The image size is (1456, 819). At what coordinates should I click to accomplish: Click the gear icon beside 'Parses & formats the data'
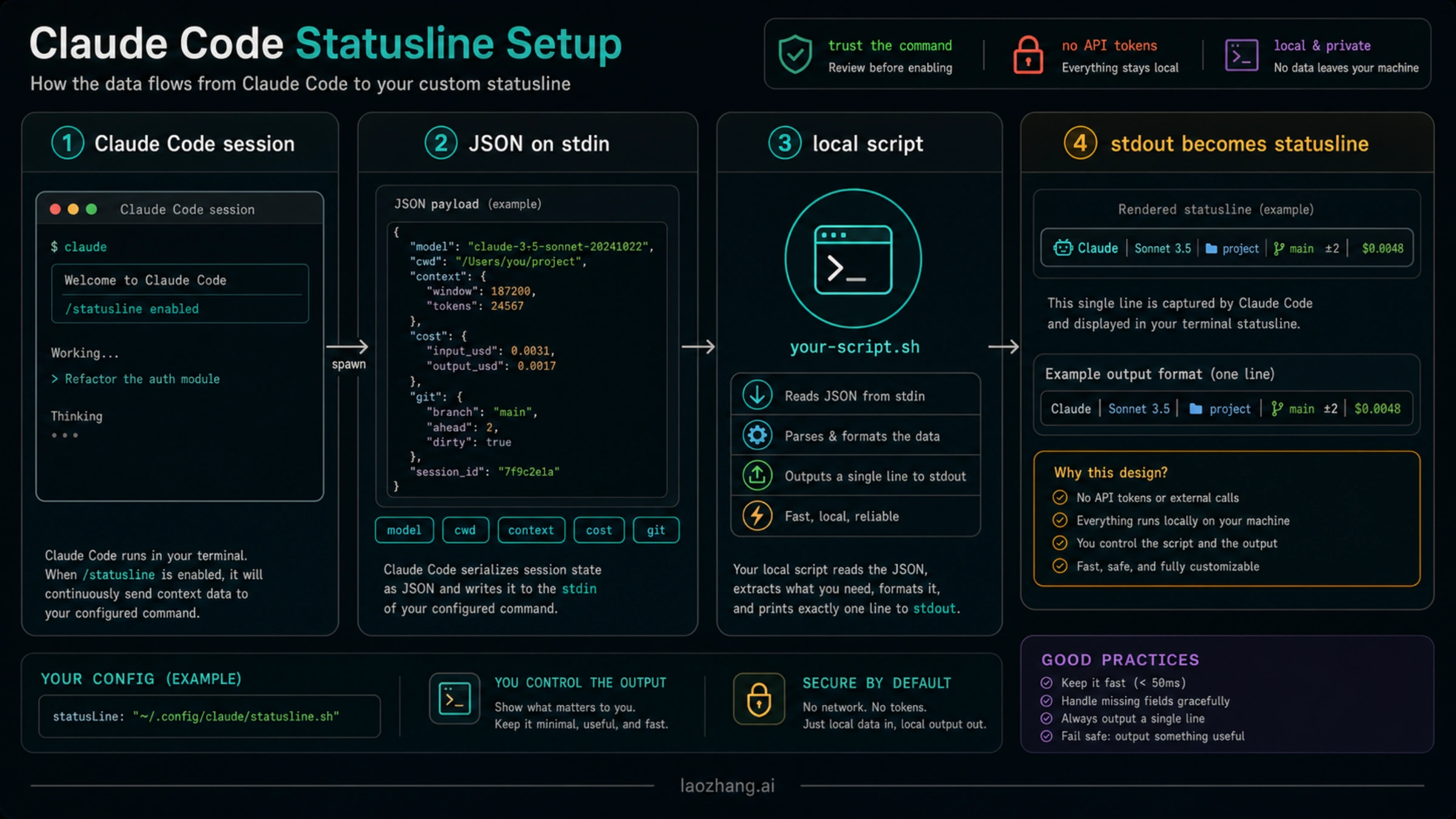click(x=757, y=435)
